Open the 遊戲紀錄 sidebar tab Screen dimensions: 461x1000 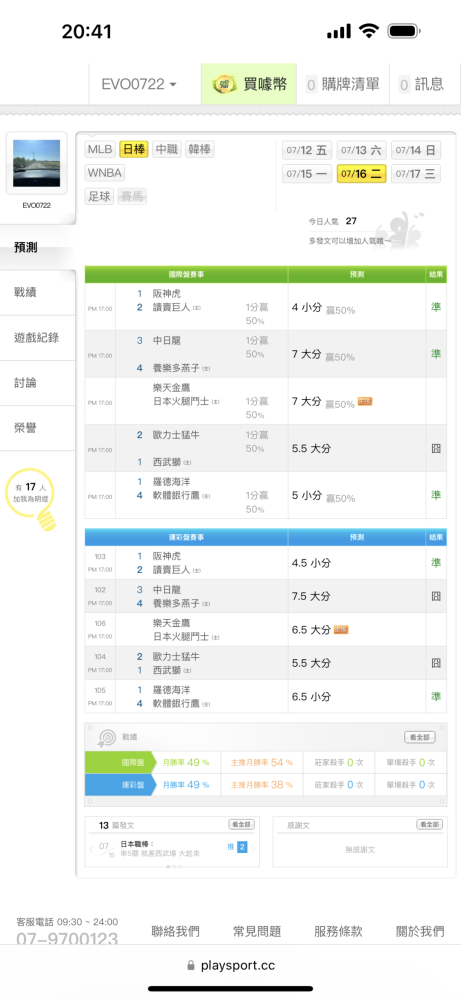point(38,338)
